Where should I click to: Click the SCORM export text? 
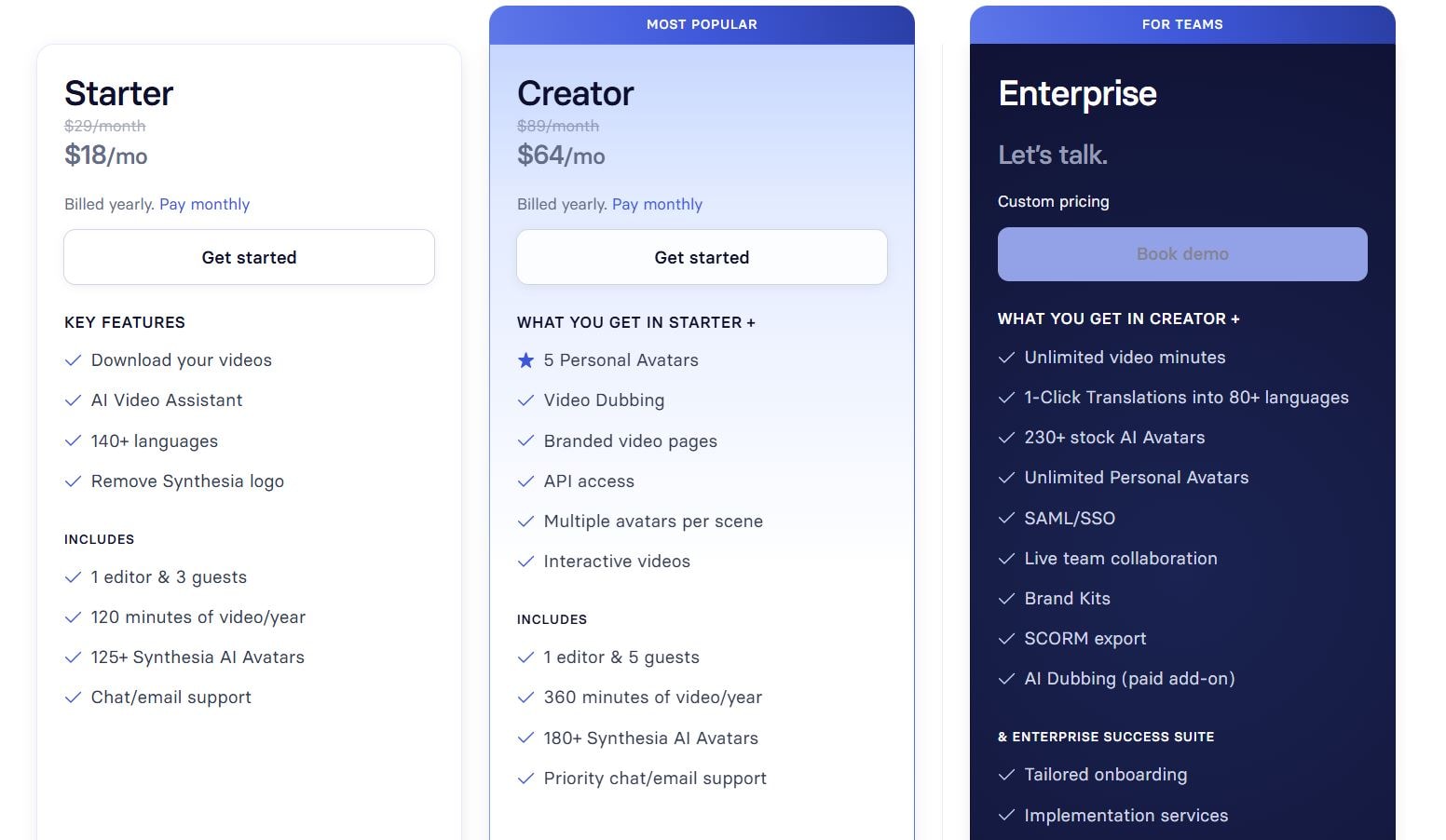tap(1085, 639)
